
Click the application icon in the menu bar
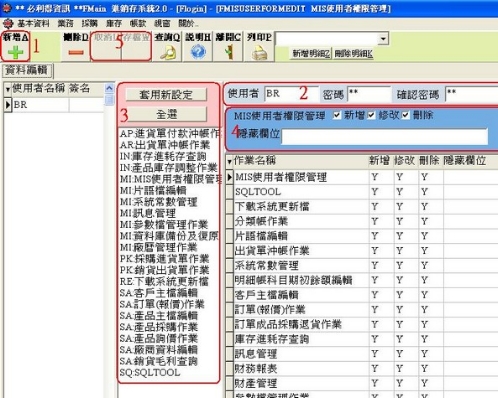pos(8,23)
